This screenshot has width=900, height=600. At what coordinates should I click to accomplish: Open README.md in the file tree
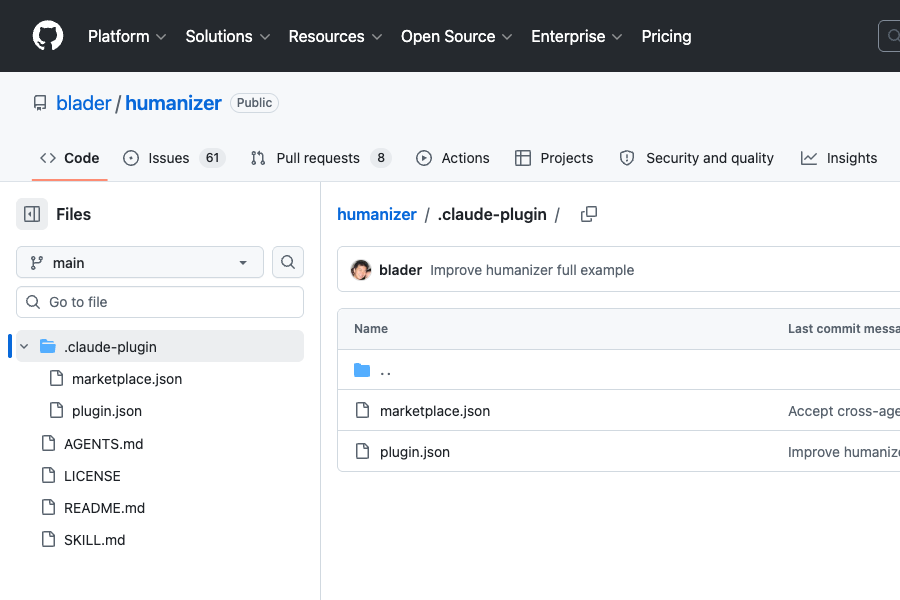pos(104,508)
